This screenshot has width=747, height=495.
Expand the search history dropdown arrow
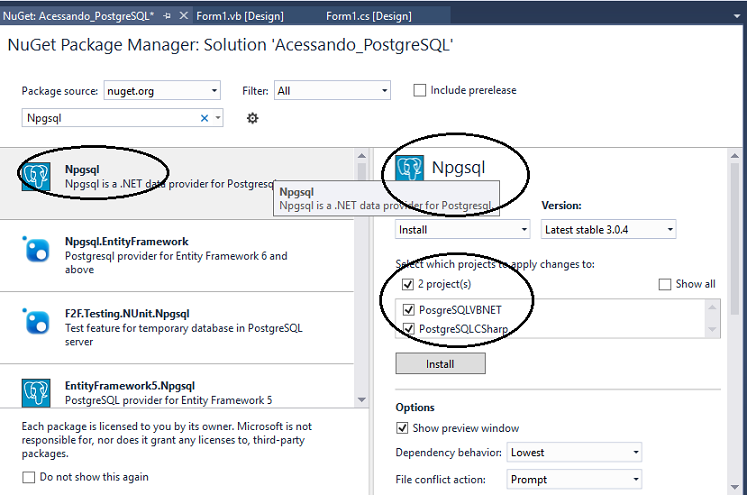218,118
